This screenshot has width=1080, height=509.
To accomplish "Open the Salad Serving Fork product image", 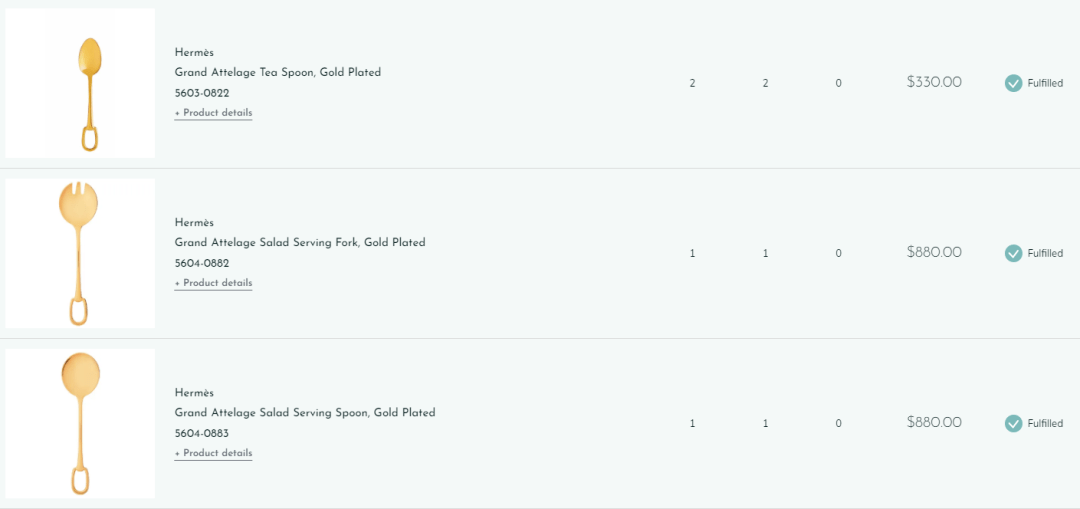I will pyautogui.click(x=80, y=253).
